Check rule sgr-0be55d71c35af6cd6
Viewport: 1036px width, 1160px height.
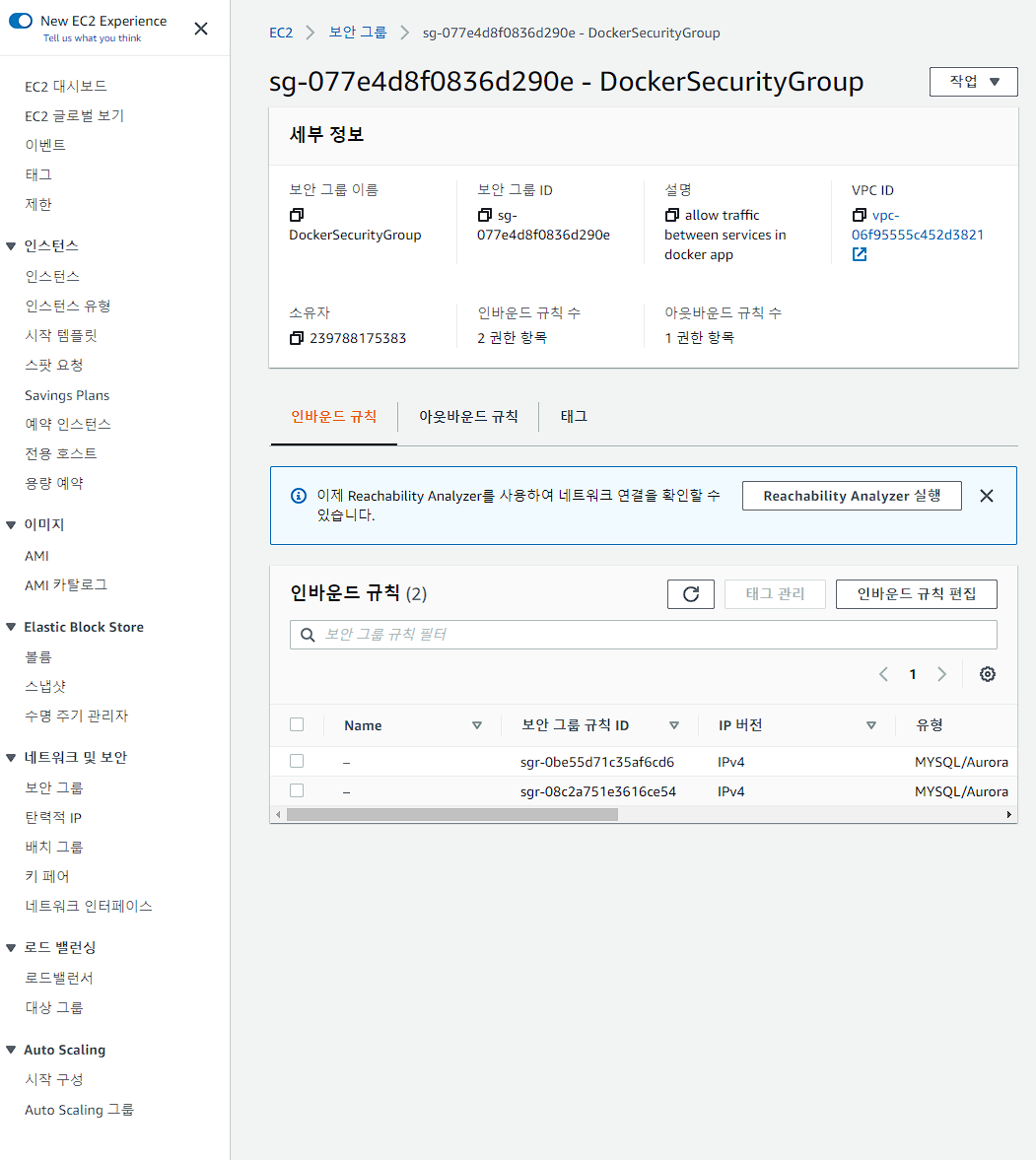click(x=297, y=761)
